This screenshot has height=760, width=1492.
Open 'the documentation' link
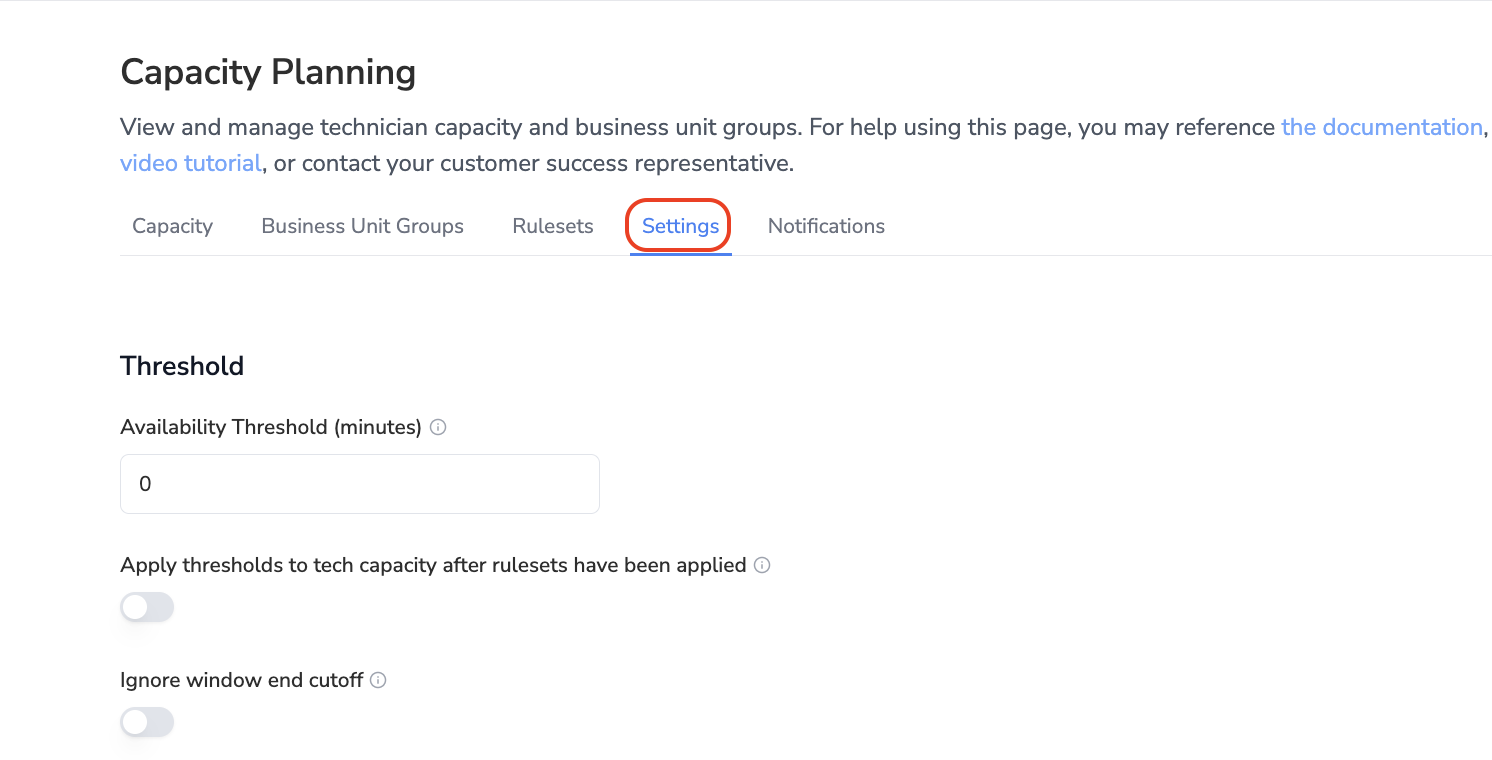coord(1381,127)
